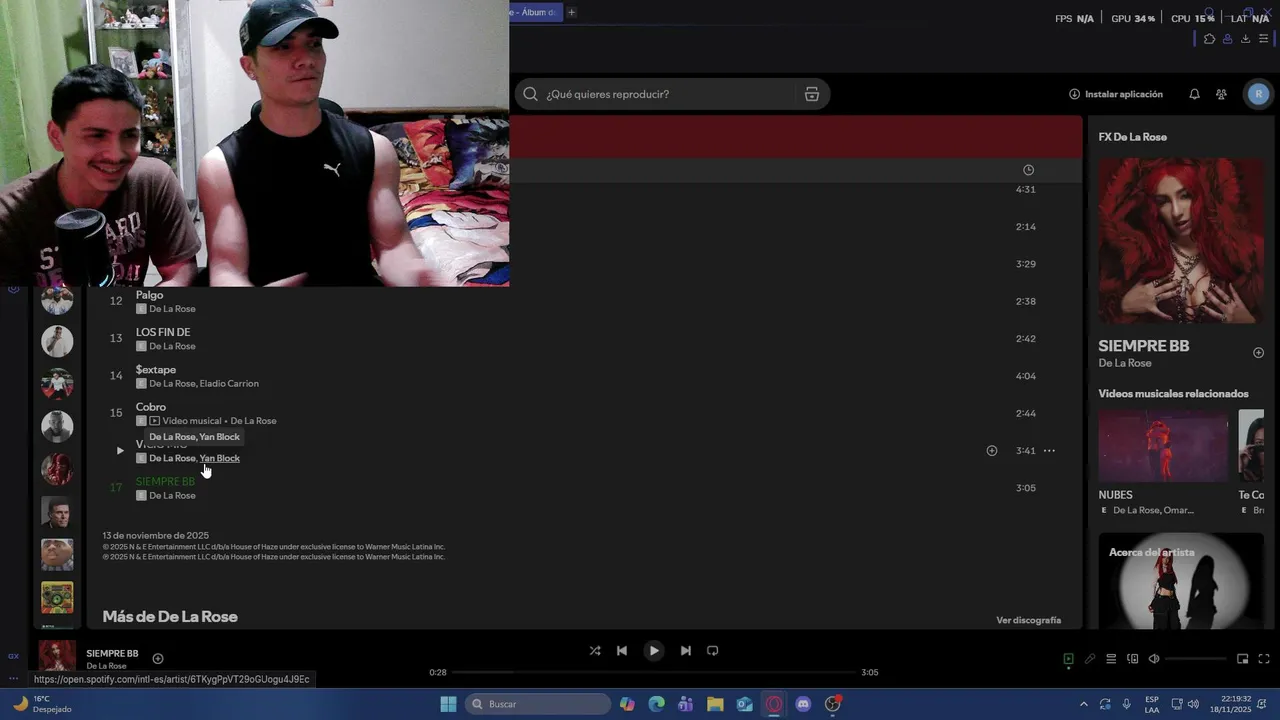This screenshot has width=1280, height=720.
Task: Seek within the song progress bar
Action: (x=655, y=672)
